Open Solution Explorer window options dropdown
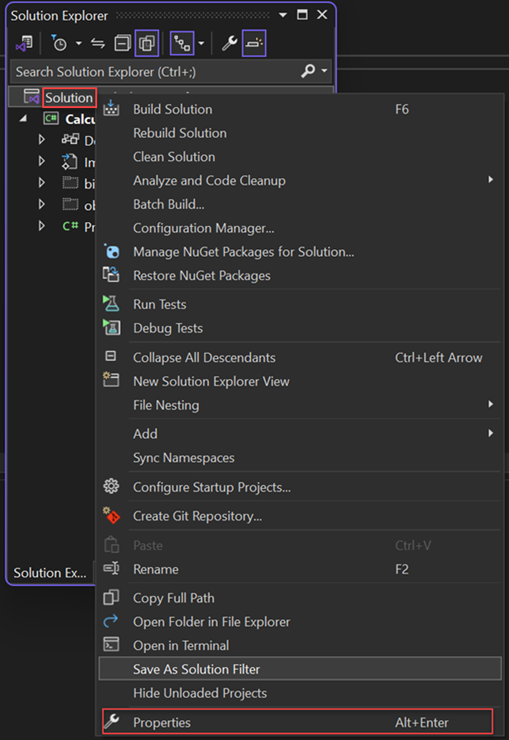 283,15
